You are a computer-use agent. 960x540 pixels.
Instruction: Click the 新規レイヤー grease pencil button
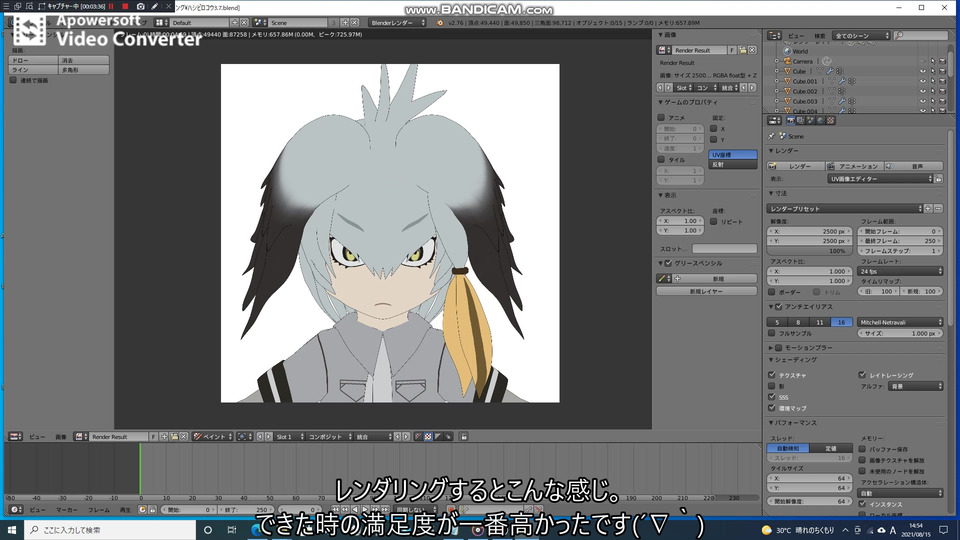[x=707, y=291]
